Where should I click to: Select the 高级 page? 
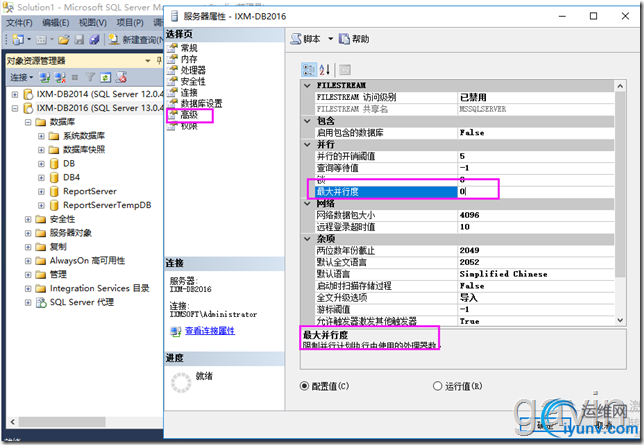click(x=189, y=115)
